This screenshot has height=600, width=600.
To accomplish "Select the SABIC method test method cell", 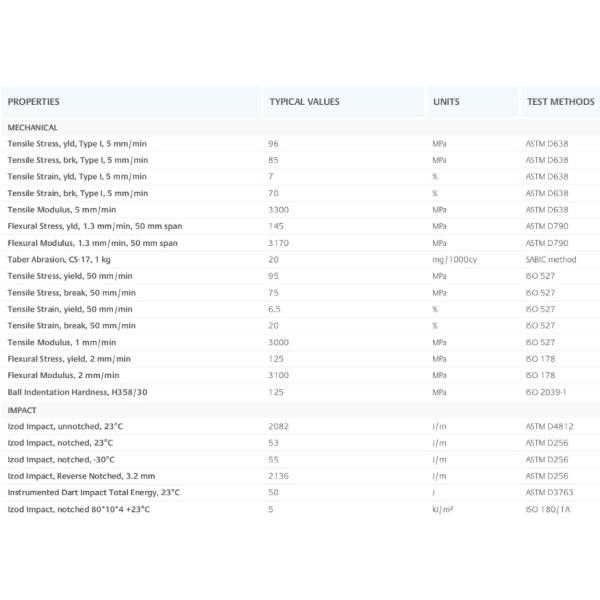I will (x=551, y=259).
